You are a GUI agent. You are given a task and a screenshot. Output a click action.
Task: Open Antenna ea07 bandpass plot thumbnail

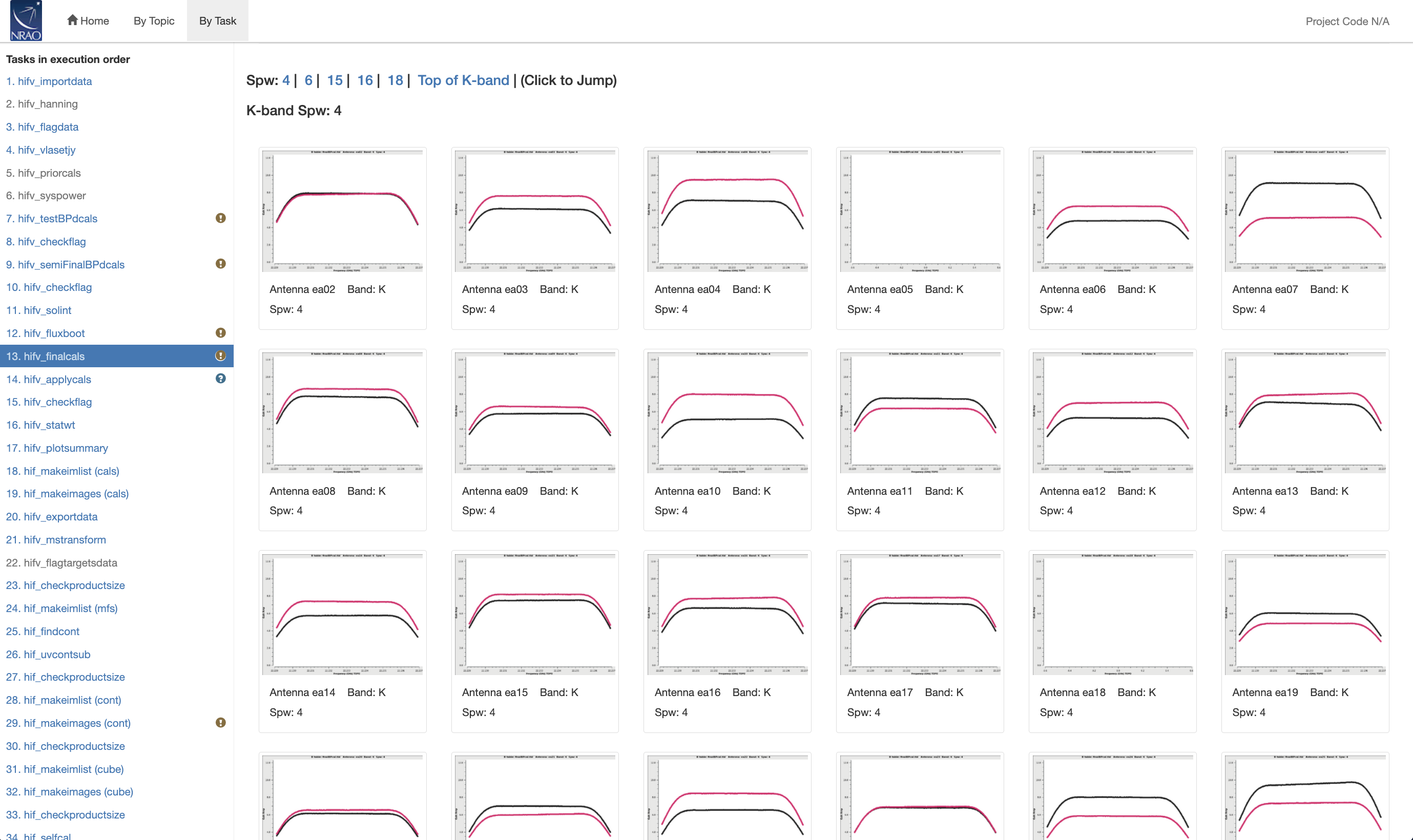tap(1305, 211)
